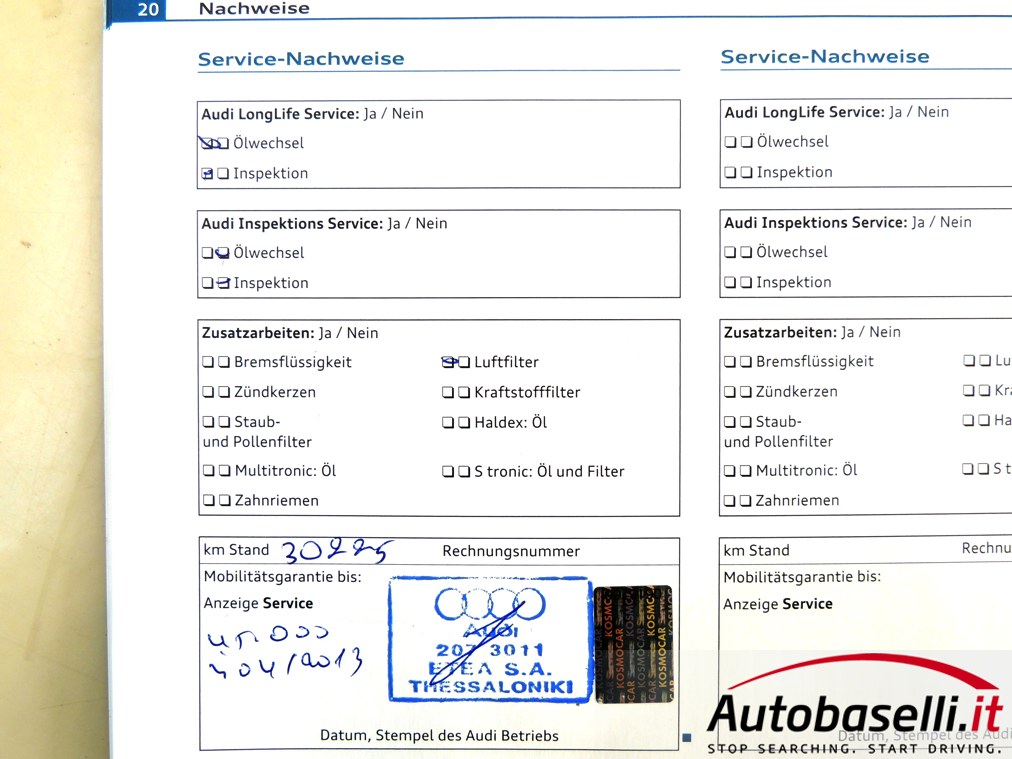Image resolution: width=1012 pixels, height=759 pixels.
Task: Tick Nein box for Zündkerzen in the filled-in form
Action: 224,392
